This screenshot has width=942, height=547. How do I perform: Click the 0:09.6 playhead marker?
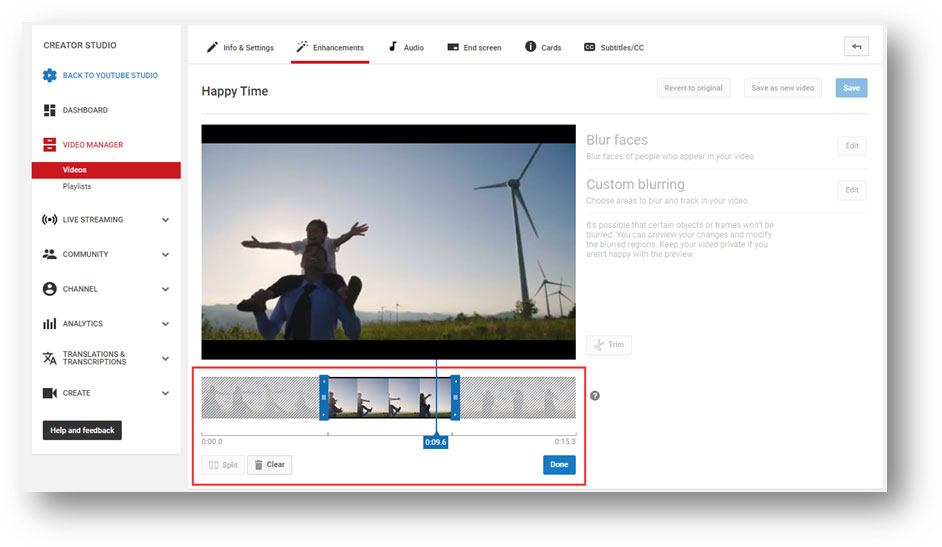(436, 442)
